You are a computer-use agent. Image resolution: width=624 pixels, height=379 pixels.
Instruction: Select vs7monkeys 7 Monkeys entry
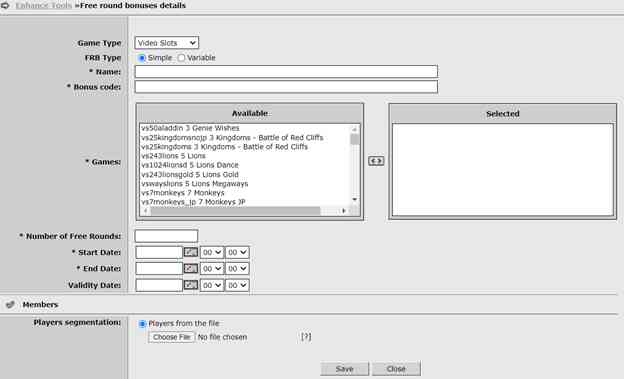(183, 193)
